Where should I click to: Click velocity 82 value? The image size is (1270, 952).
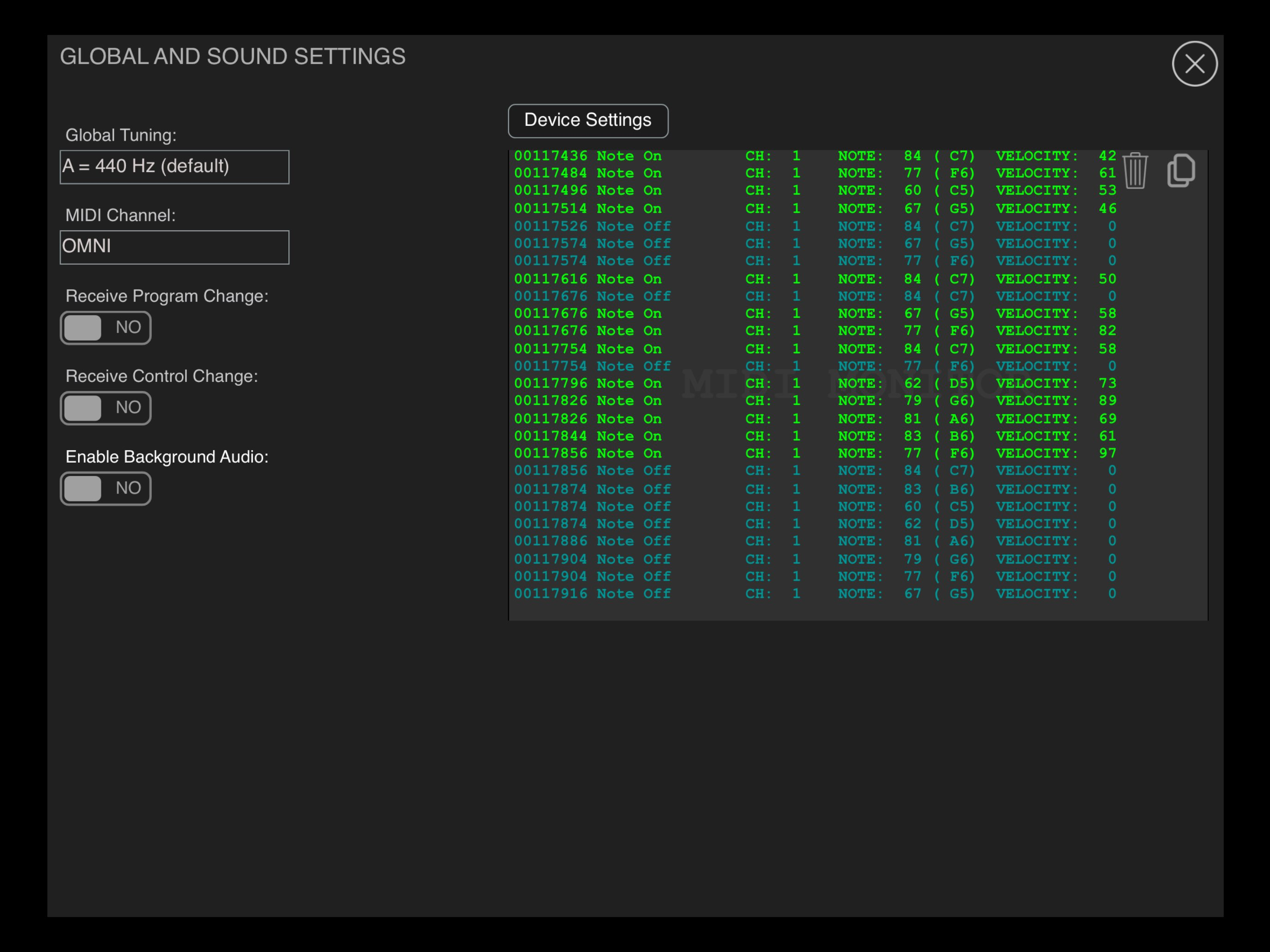1108,331
